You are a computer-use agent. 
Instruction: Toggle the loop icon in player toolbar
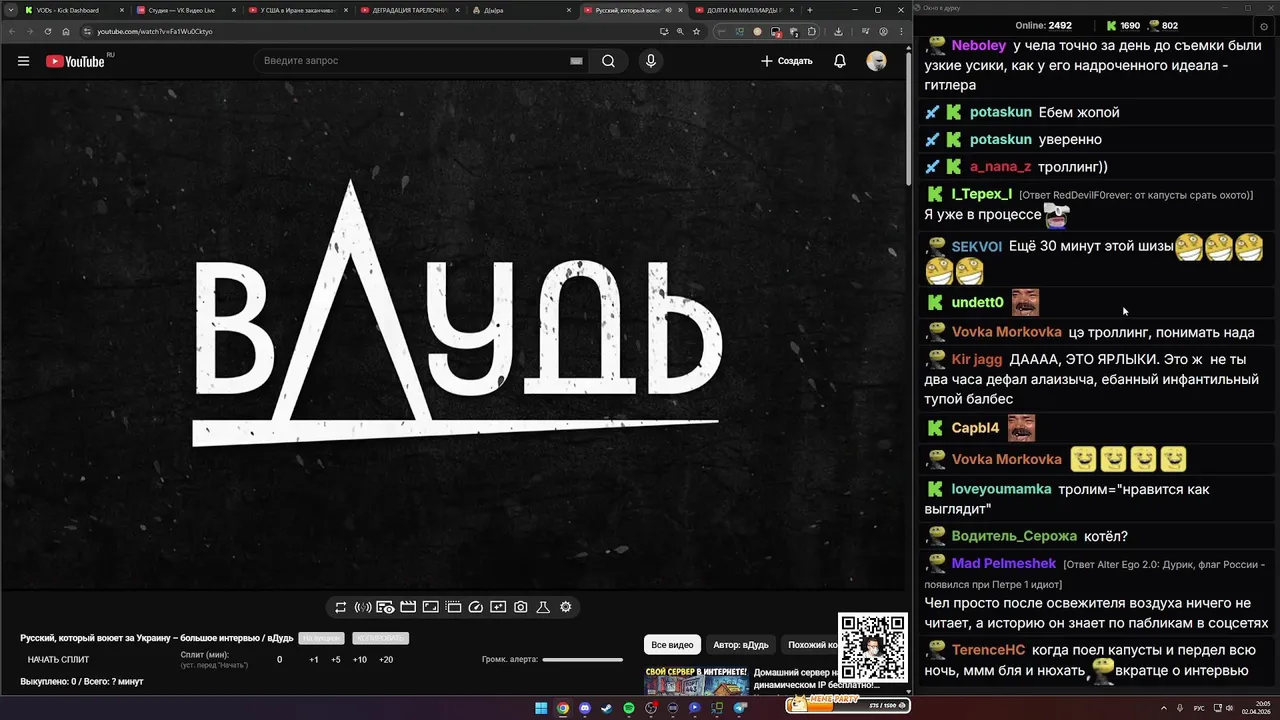(341, 607)
